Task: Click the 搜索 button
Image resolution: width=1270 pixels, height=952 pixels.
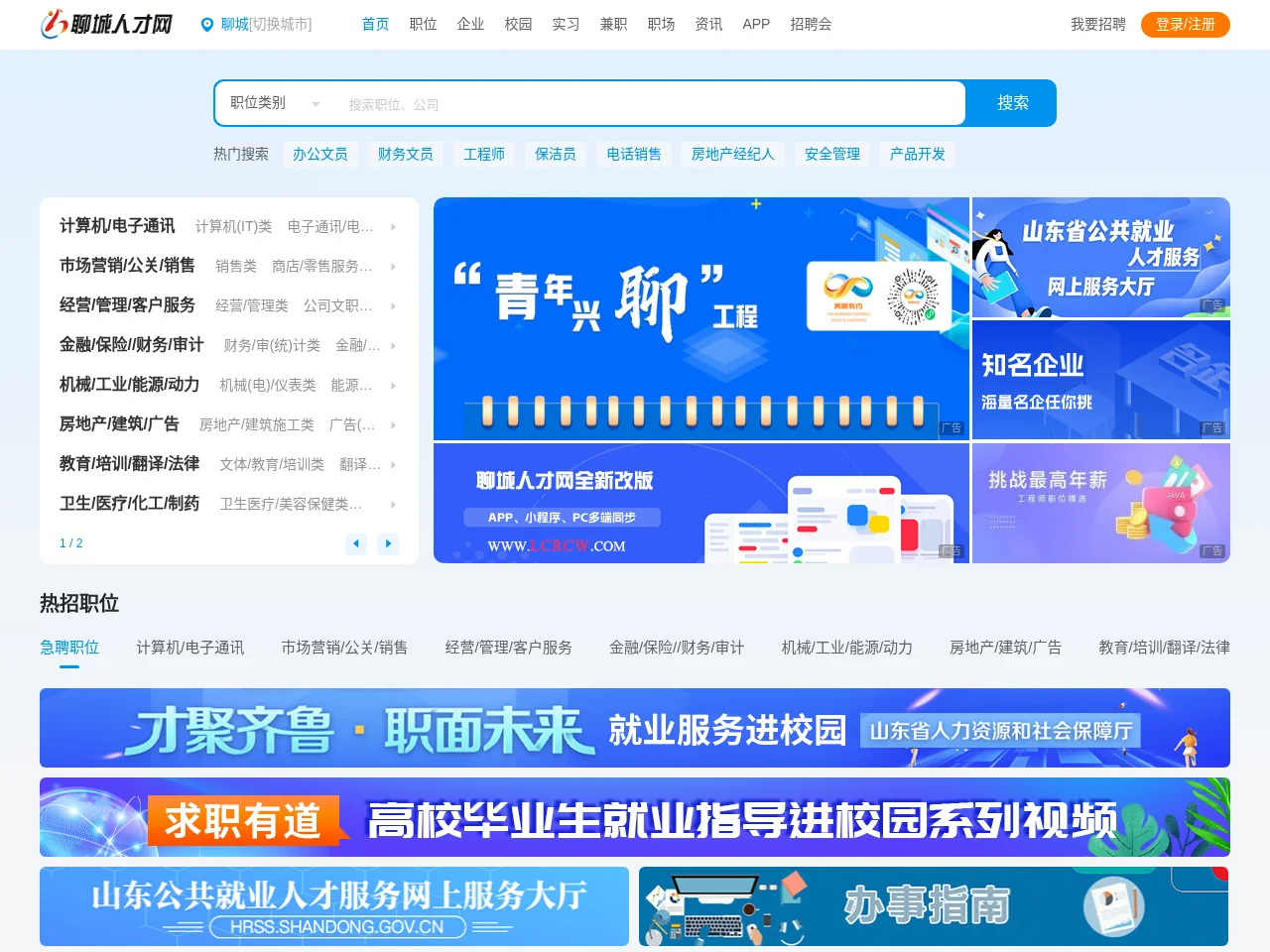Action: 1012,103
